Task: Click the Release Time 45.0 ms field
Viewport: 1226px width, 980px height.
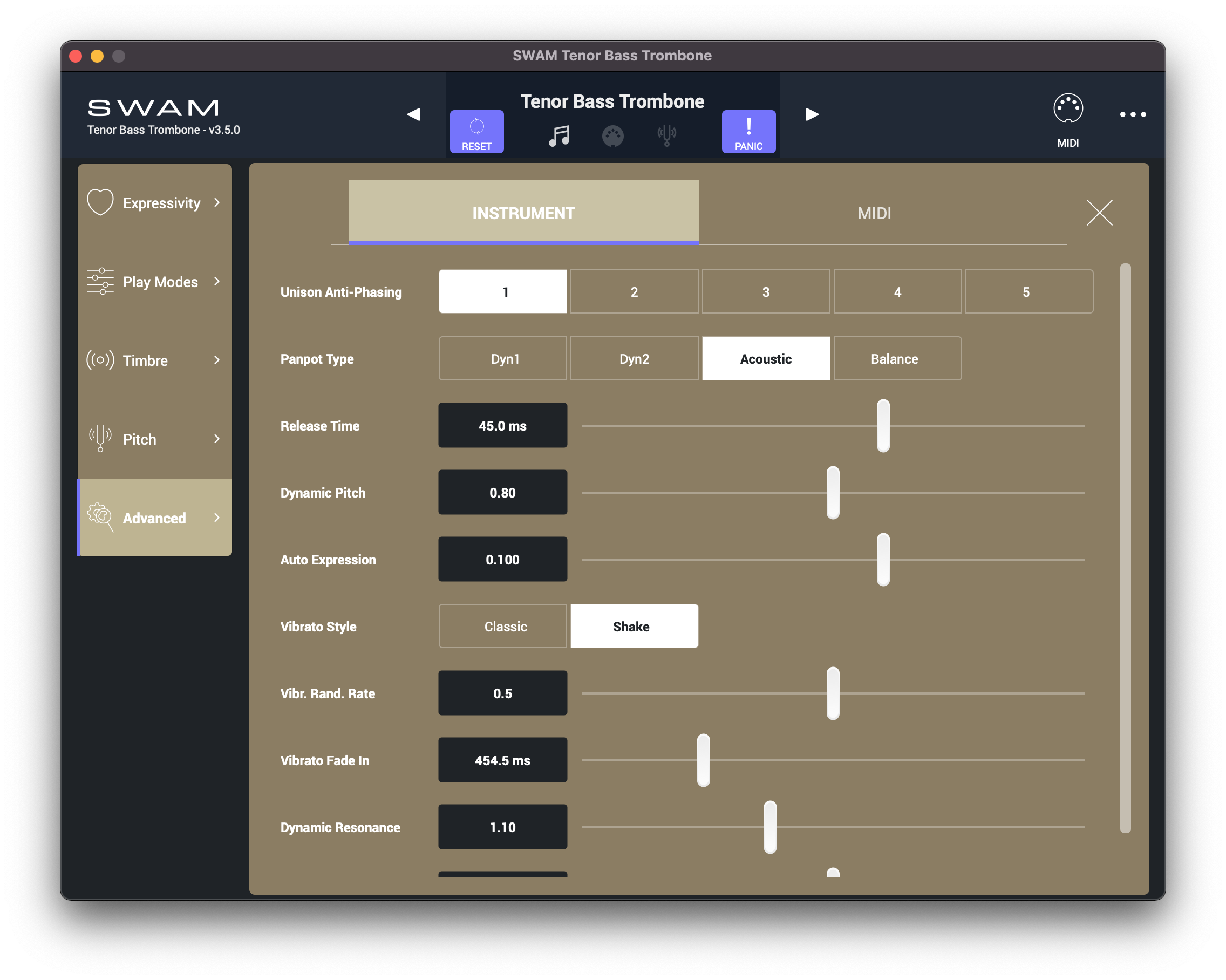Action: pyautogui.click(x=502, y=425)
